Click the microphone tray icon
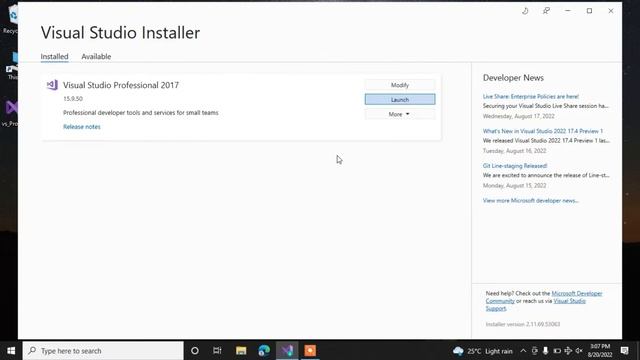This screenshot has height=360, width=640. pyautogui.click(x=545, y=351)
